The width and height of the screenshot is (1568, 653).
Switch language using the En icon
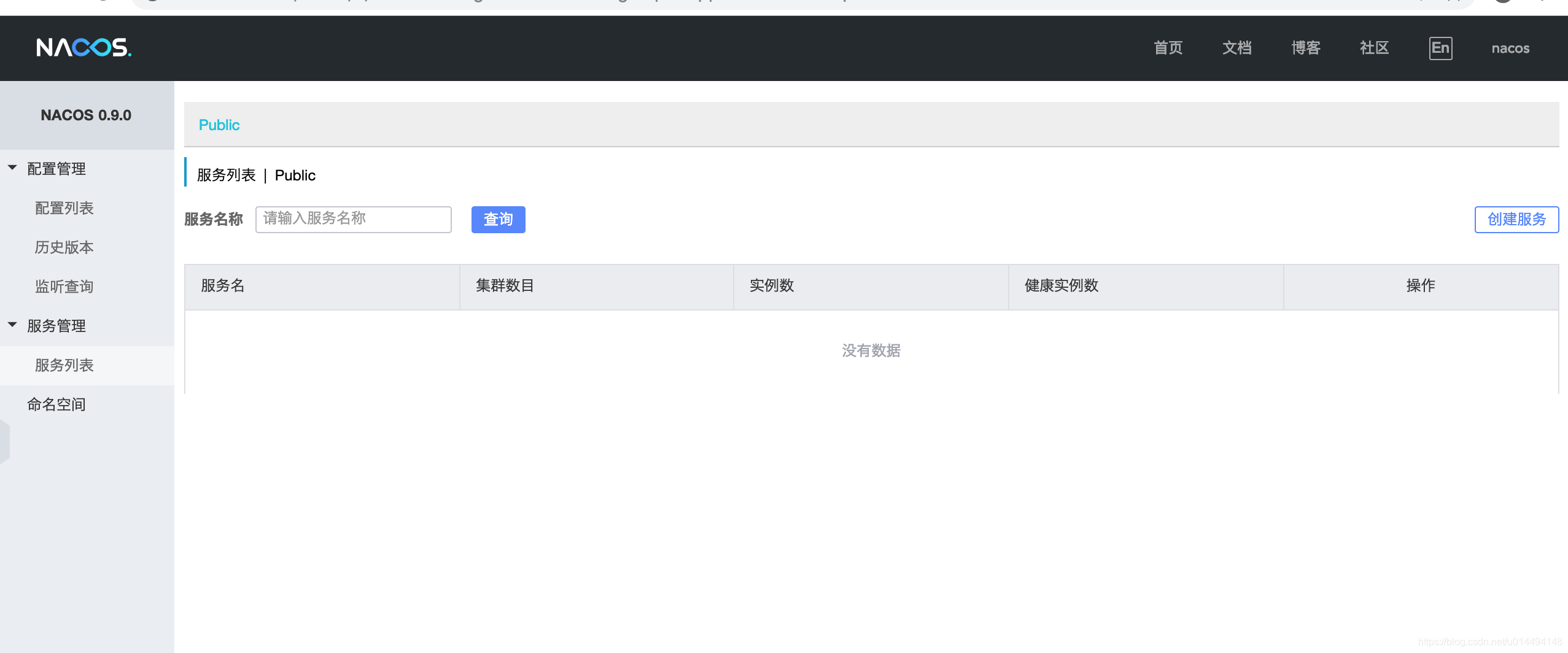pyautogui.click(x=1440, y=48)
